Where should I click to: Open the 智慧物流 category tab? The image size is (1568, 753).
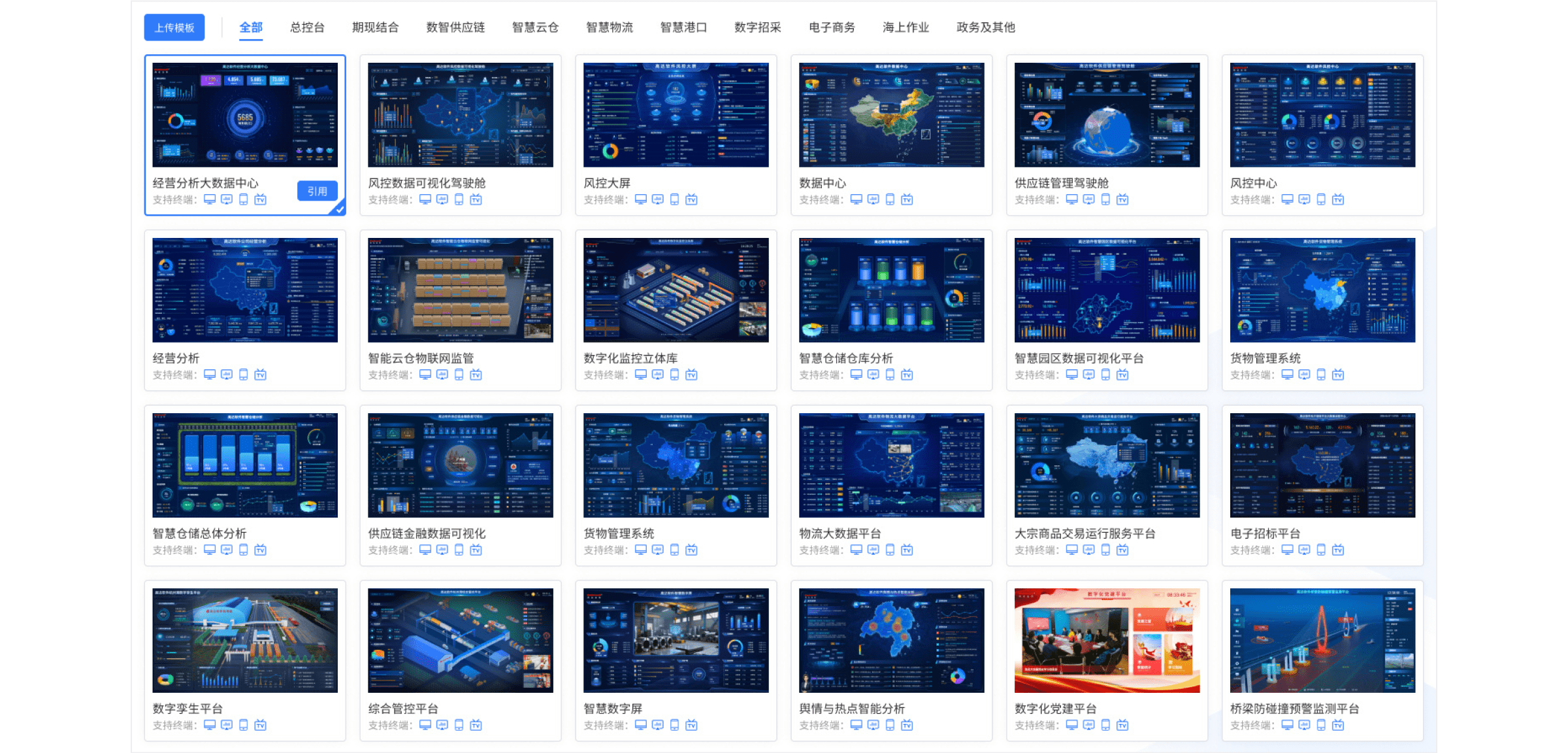[x=609, y=27]
